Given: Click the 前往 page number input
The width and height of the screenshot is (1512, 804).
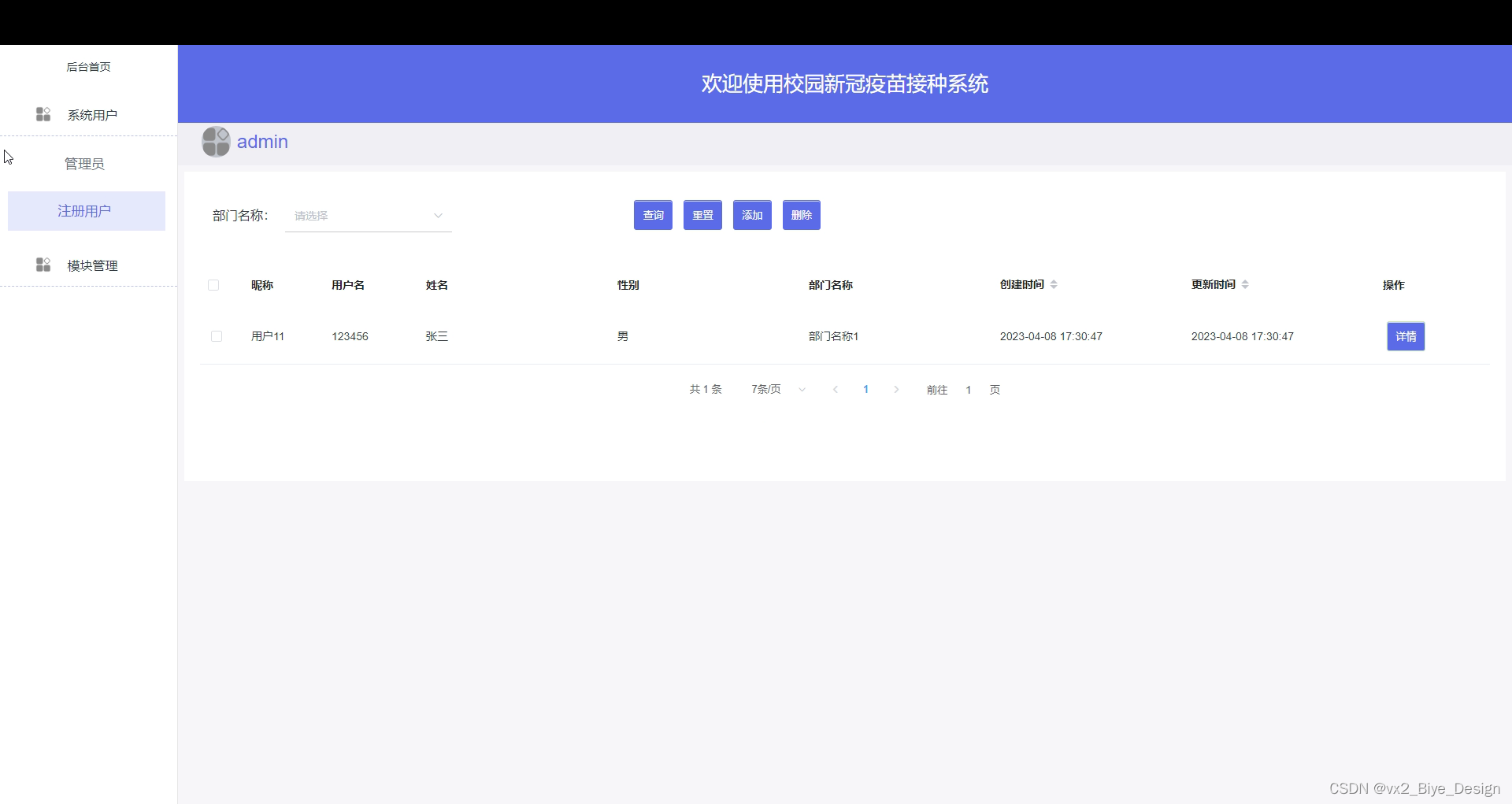Looking at the screenshot, I should pos(969,390).
